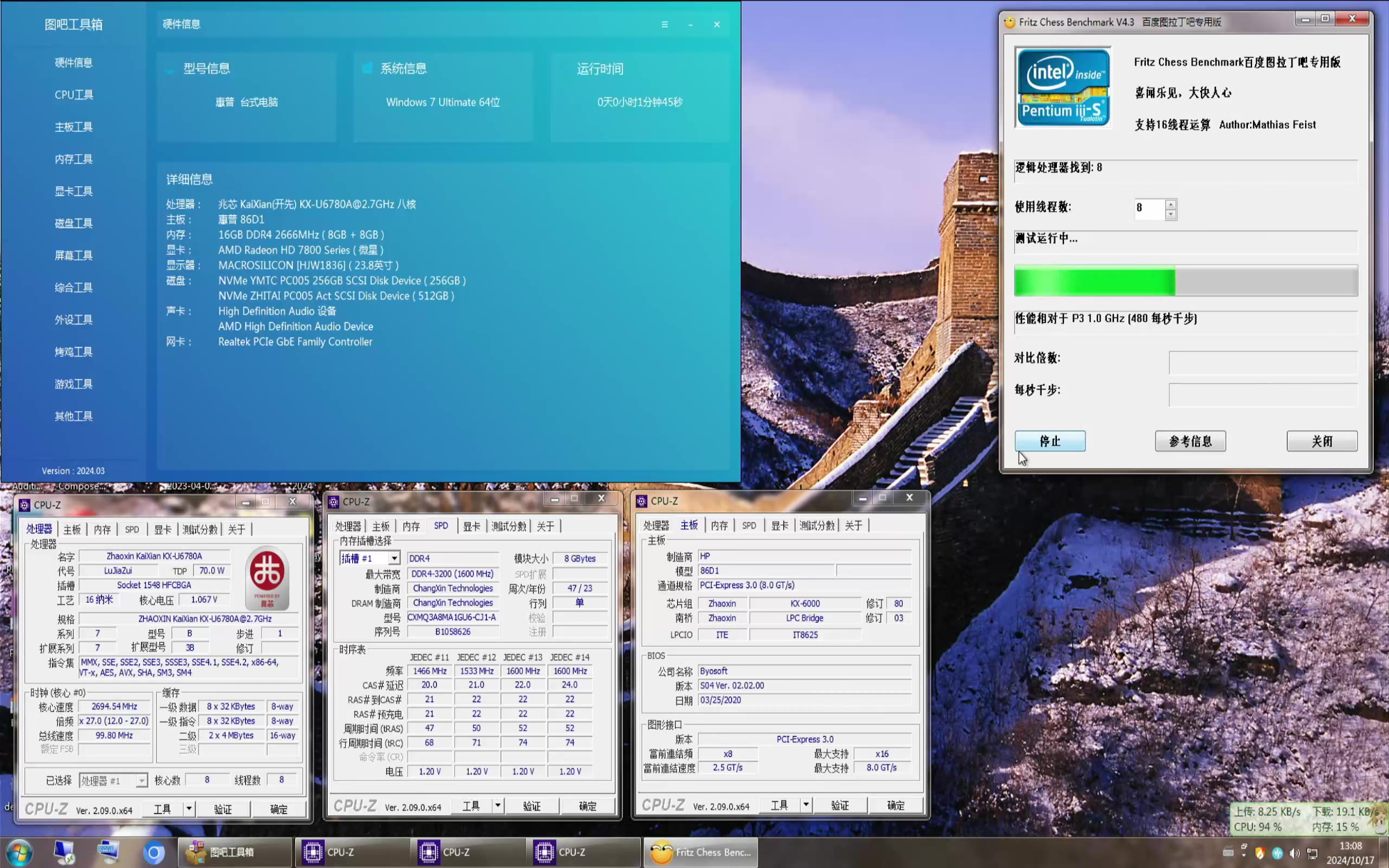Open the volume speaker icon in system tray
The image size is (1389, 868).
(1295, 853)
